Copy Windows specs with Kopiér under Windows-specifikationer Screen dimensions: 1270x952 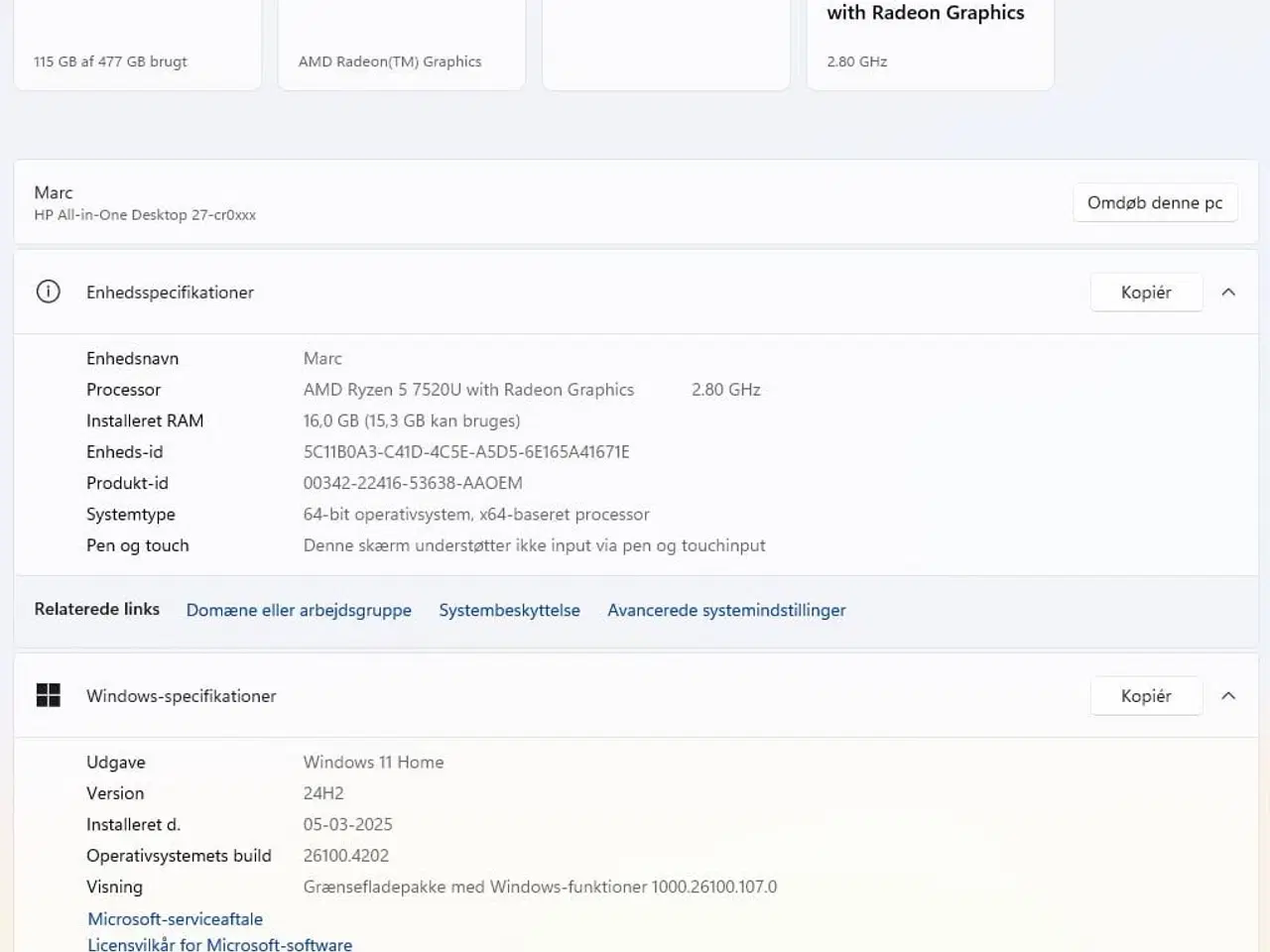point(1146,695)
